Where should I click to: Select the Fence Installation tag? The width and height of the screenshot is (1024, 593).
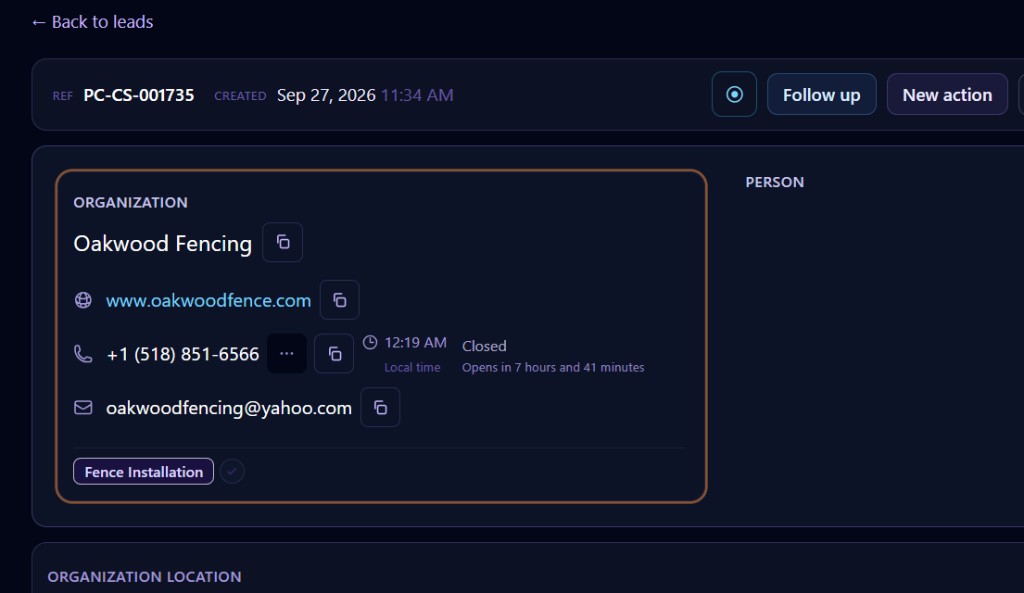(144, 472)
